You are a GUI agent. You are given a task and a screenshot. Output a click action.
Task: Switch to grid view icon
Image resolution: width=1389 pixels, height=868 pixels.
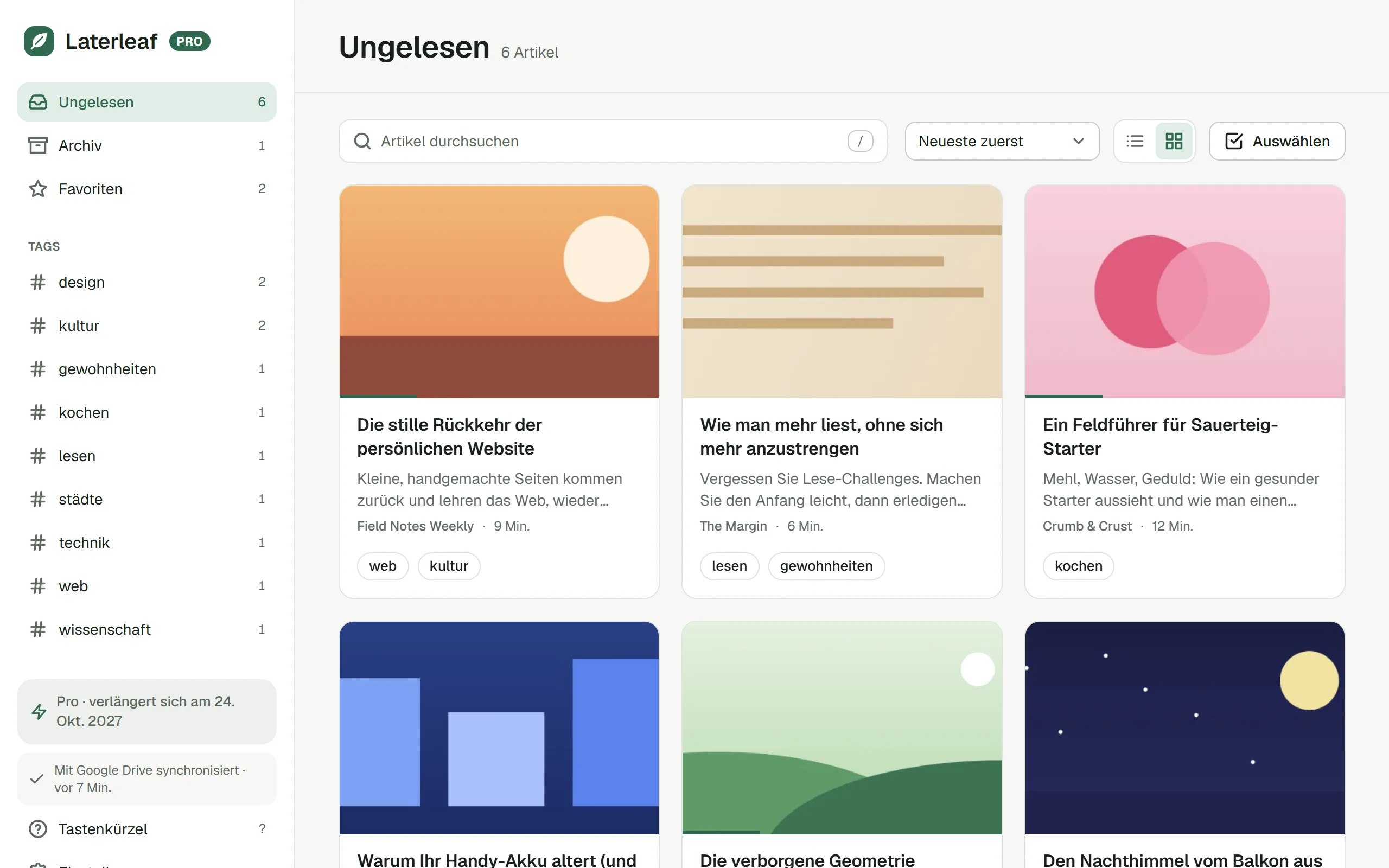click(x=1174, y=141)
